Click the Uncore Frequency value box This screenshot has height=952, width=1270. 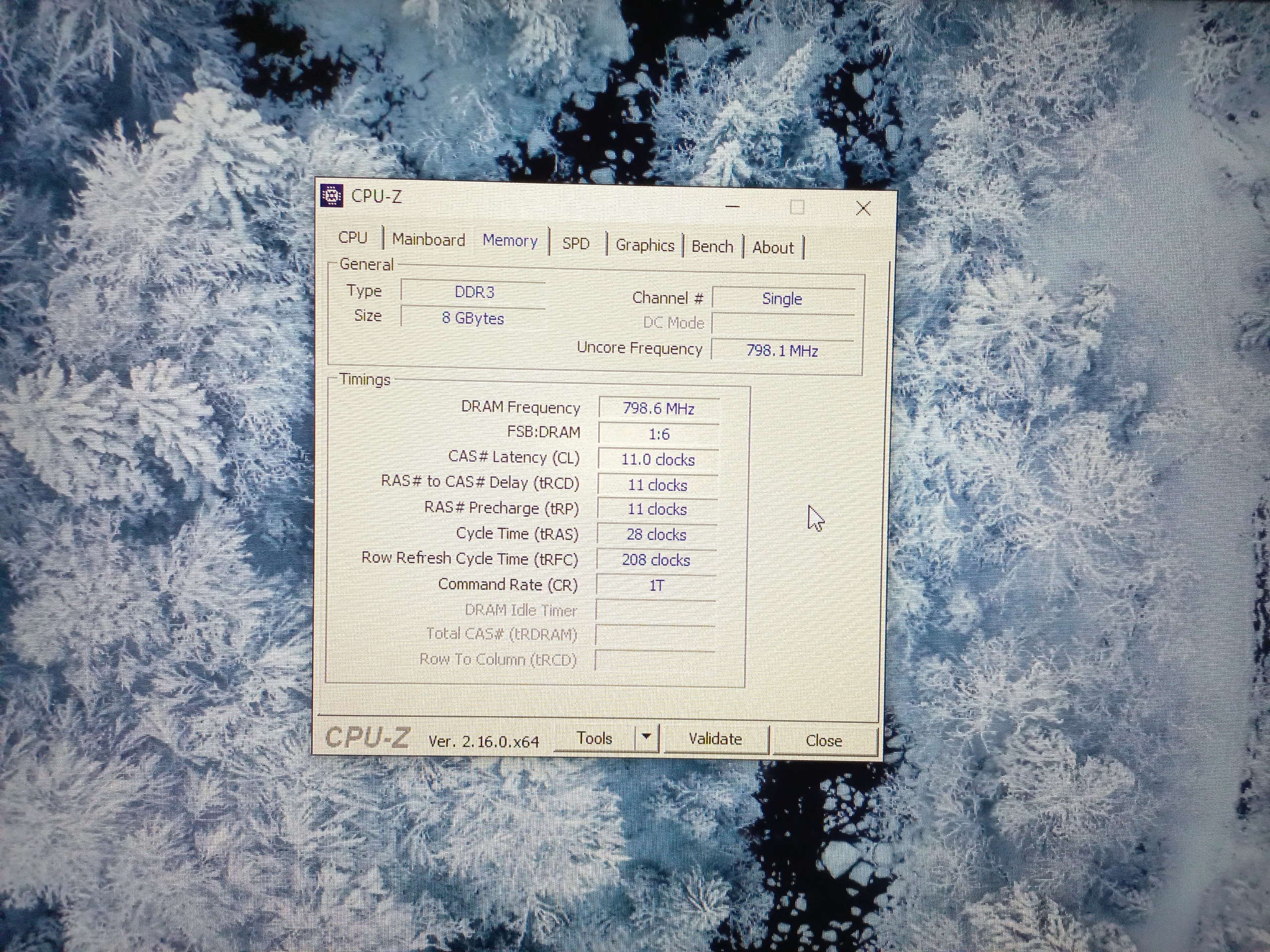(x=782, y=351)
